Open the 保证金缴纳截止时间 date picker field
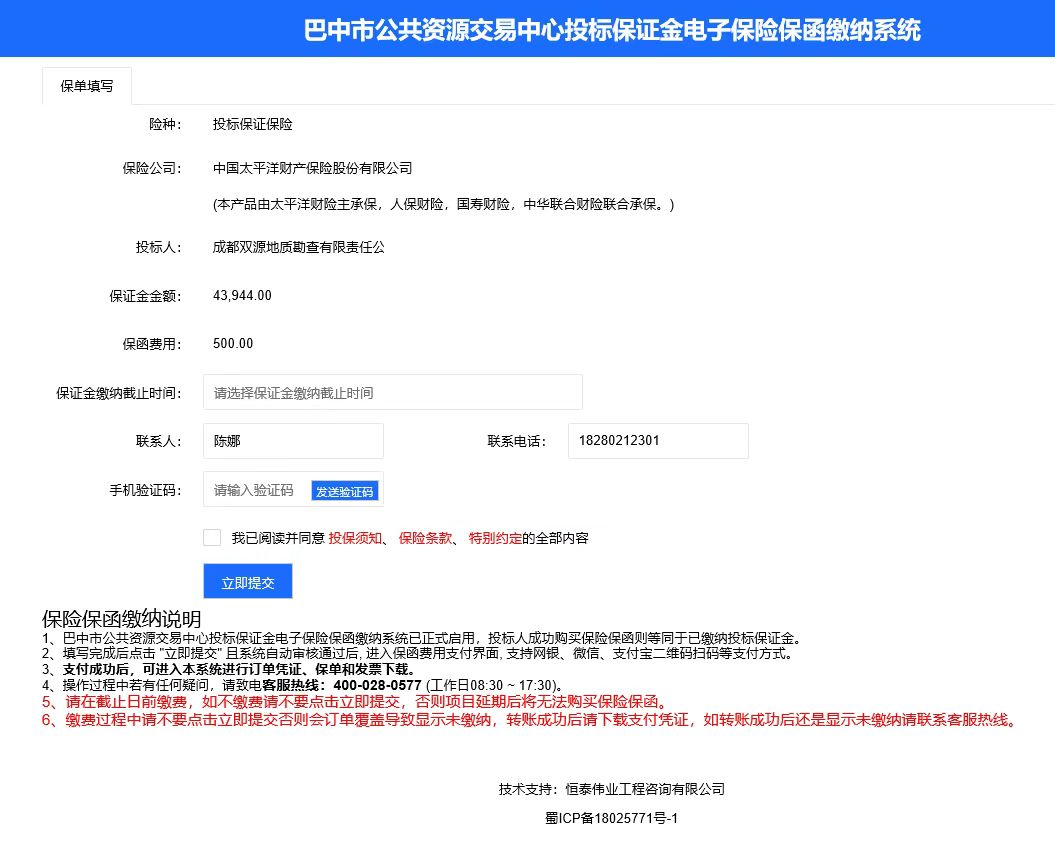Screen dimensions: 1055x844 (x=392, y=393)
